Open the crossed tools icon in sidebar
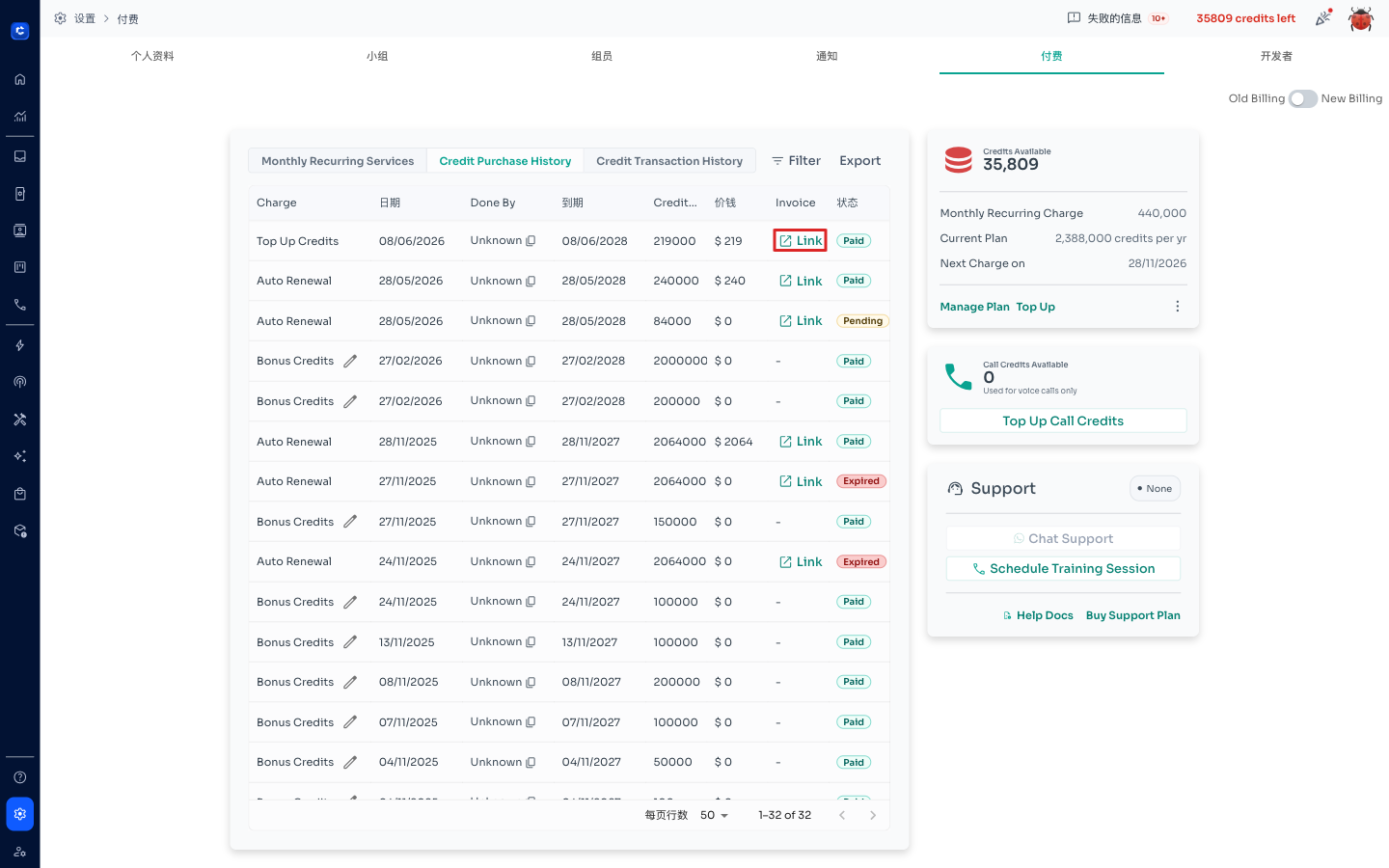Screen dimensions: 1389x868 (x=19, y=420)
